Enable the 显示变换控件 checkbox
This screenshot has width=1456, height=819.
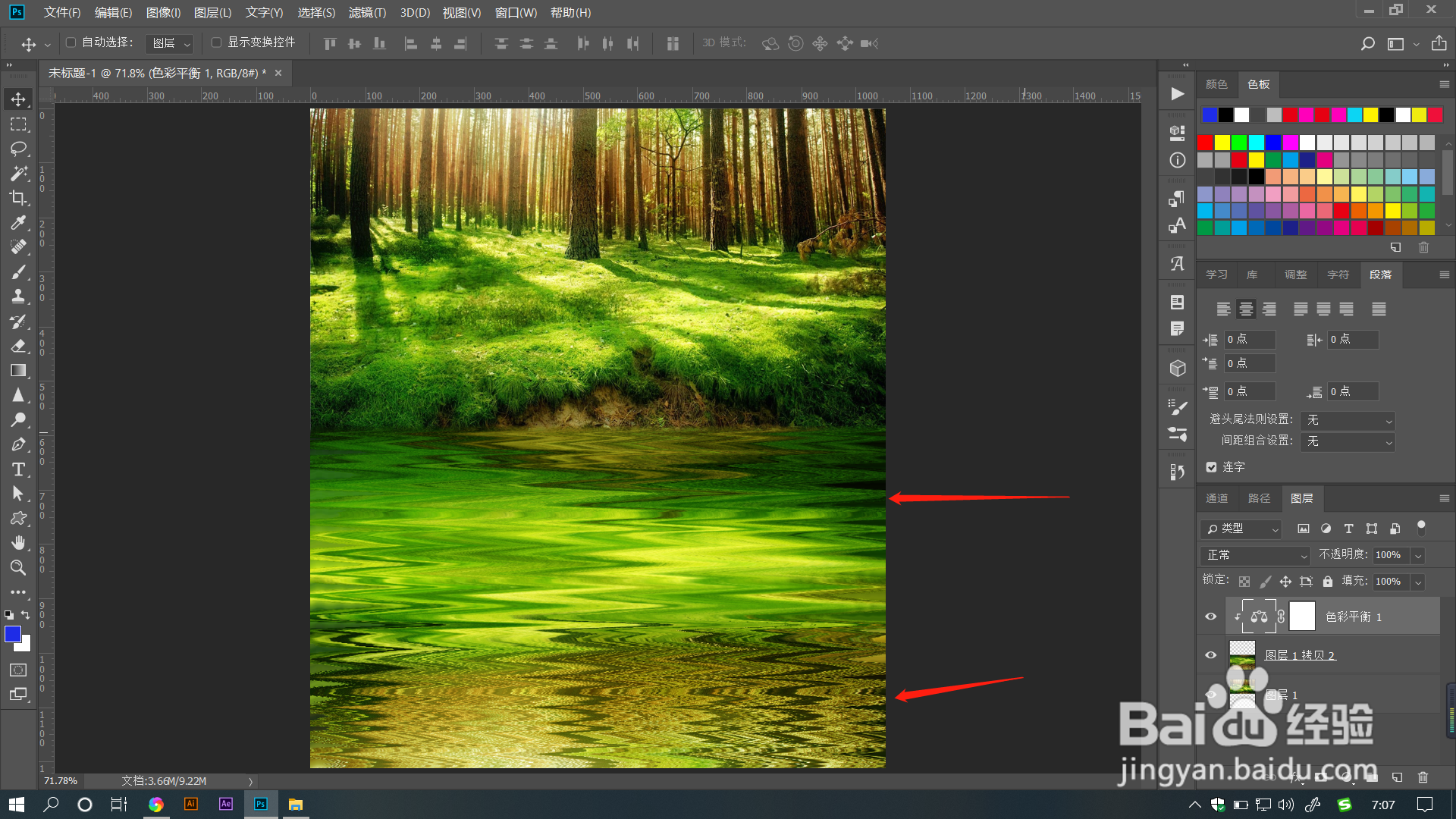216,42
